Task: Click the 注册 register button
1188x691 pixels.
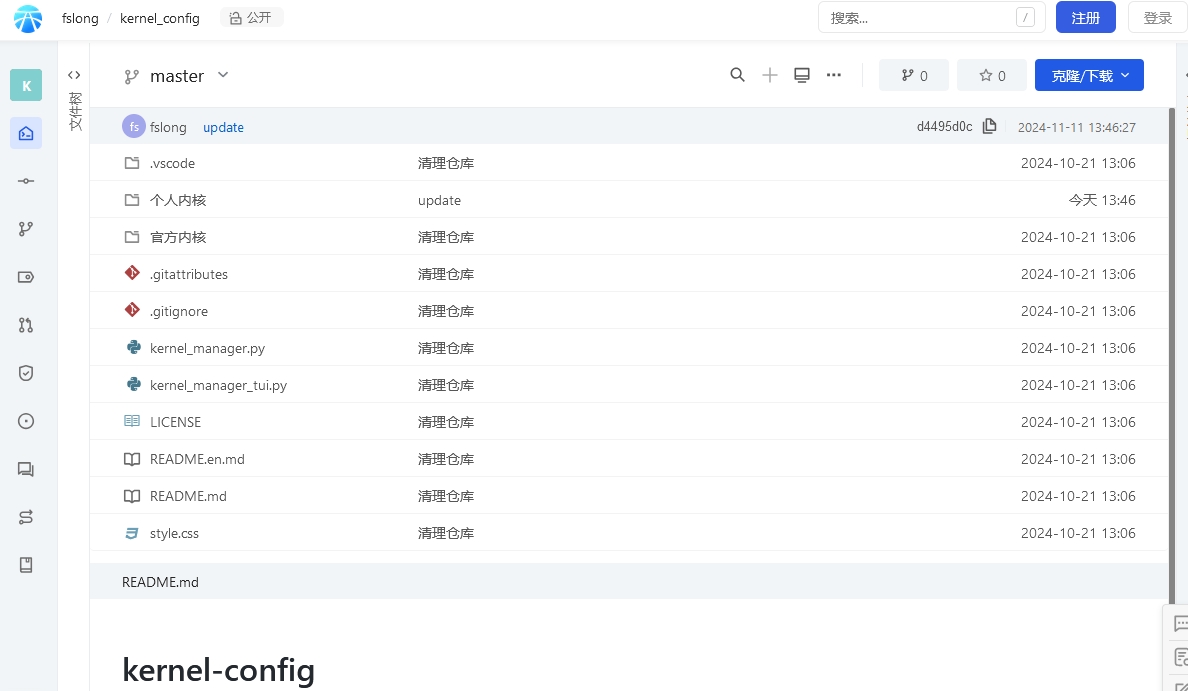Action: click(1086, 17)
